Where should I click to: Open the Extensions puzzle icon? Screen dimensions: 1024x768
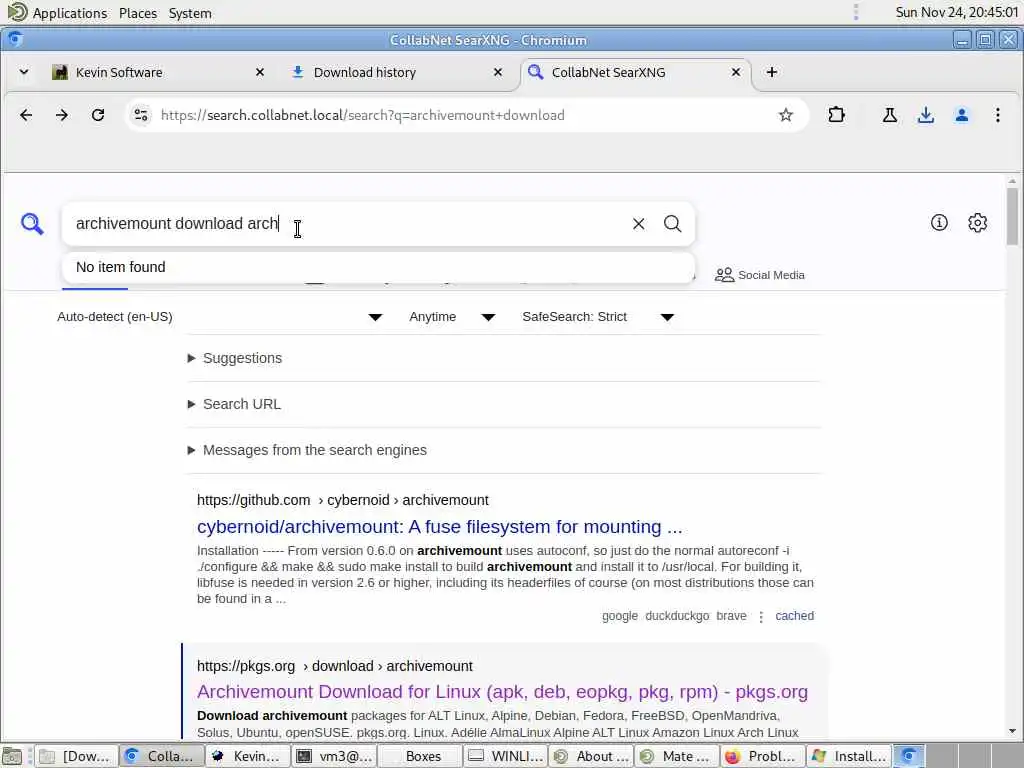pos(837,116)
